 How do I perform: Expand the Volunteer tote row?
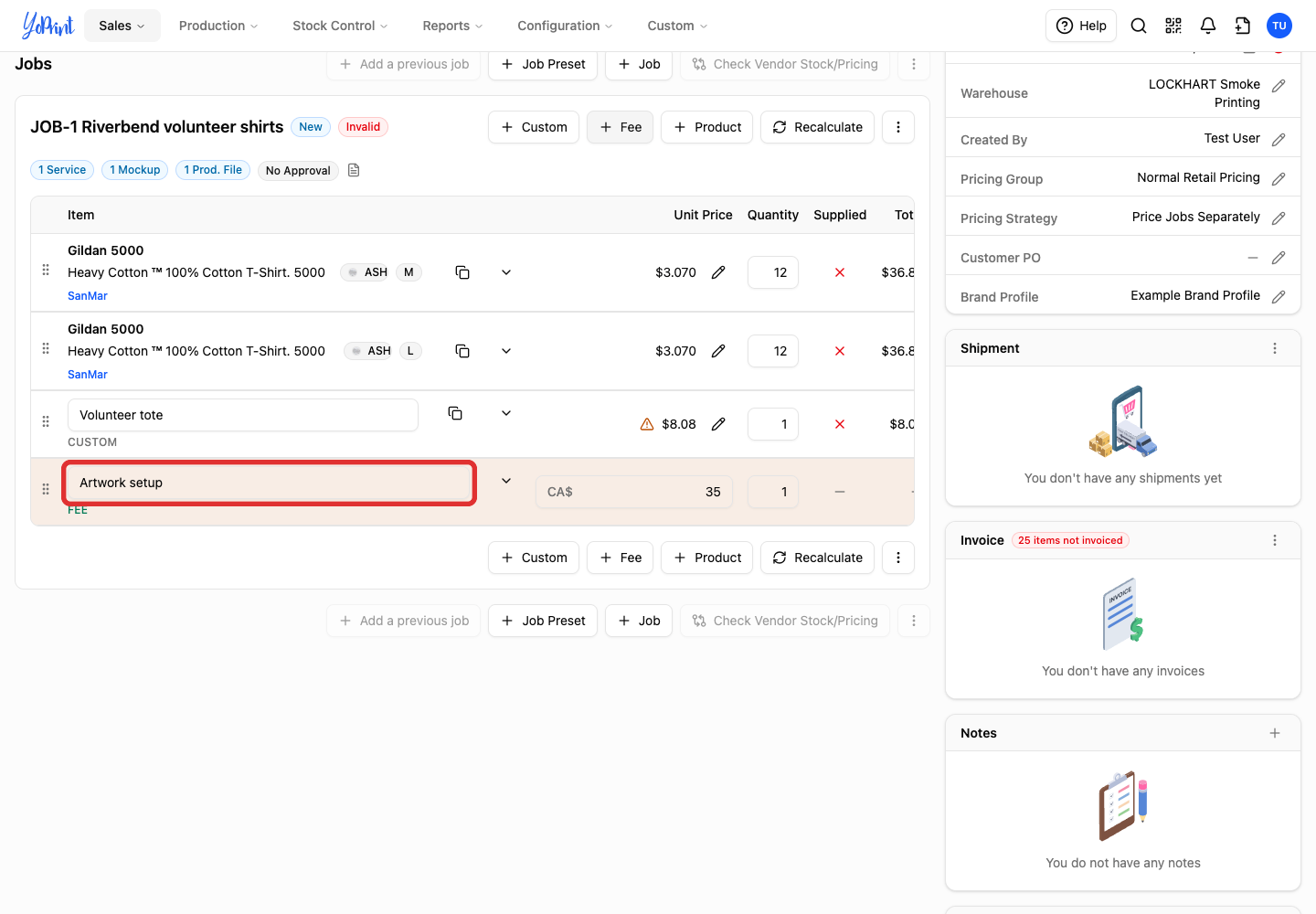click(x=506, y=413)
